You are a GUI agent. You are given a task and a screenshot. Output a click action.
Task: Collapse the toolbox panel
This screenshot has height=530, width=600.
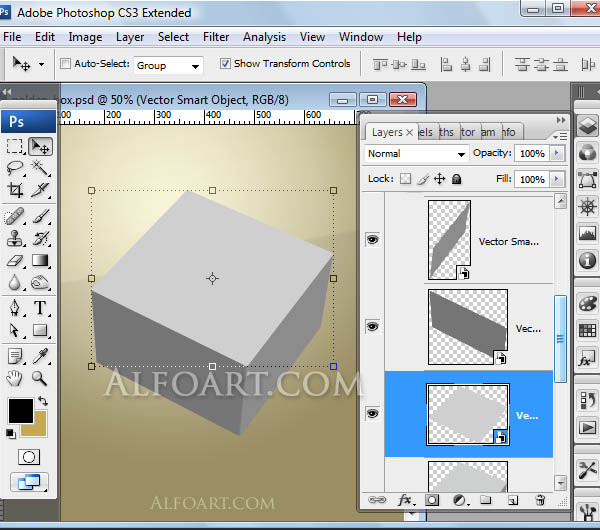pos(7,92)
